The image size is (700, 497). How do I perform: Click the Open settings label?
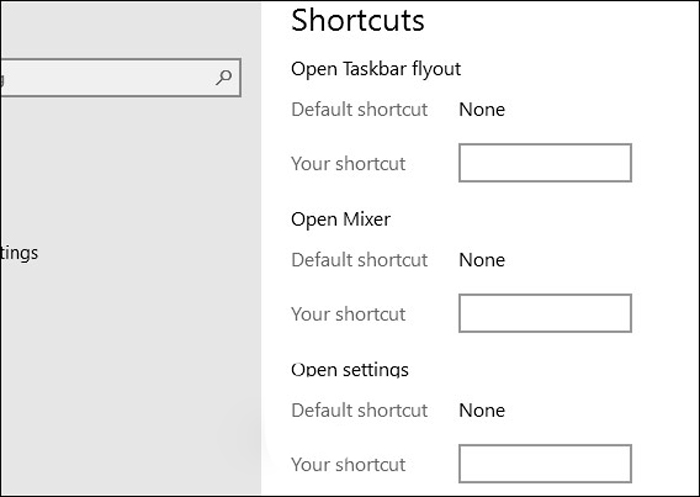(349, 370)
